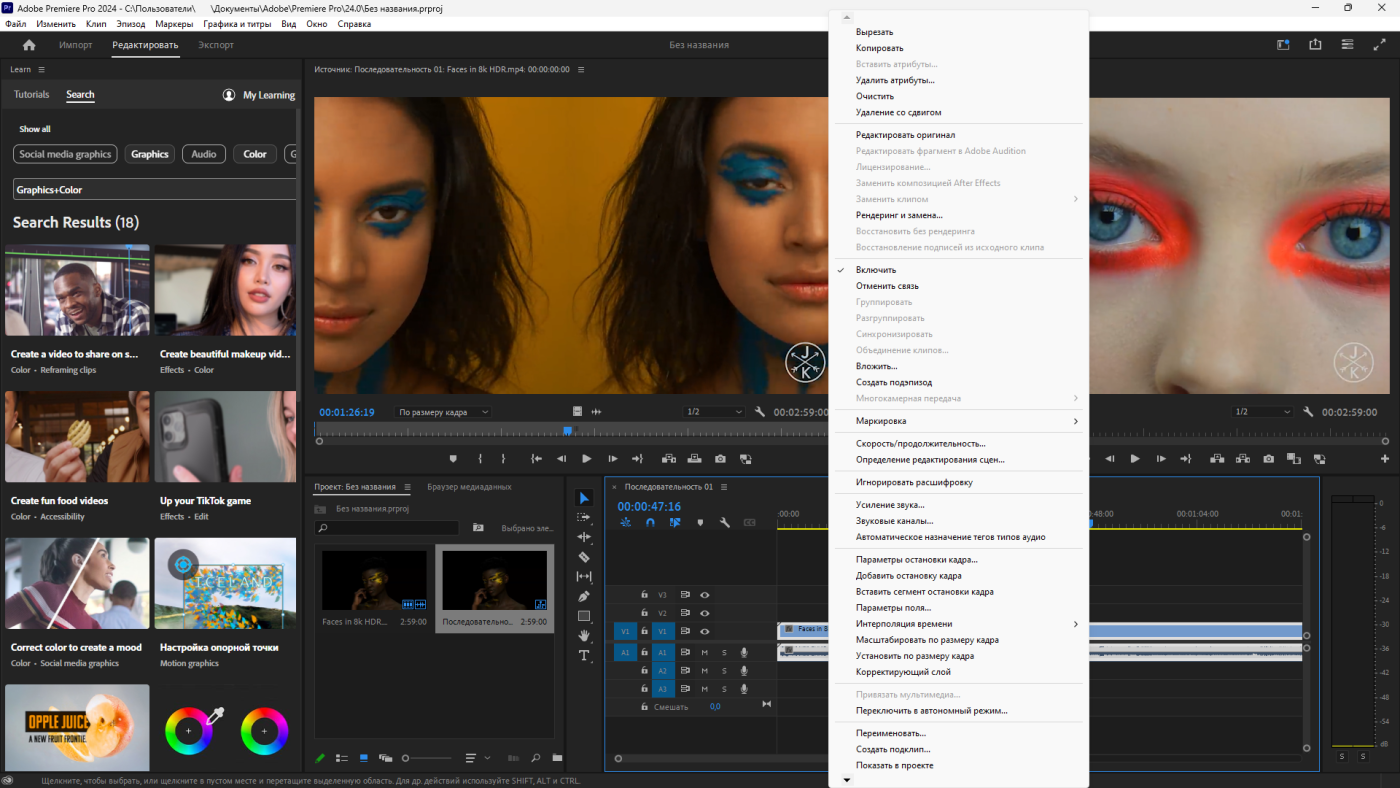
Task: Click the Export Frame camera icon in Source monitor
Action: (720, 459)
